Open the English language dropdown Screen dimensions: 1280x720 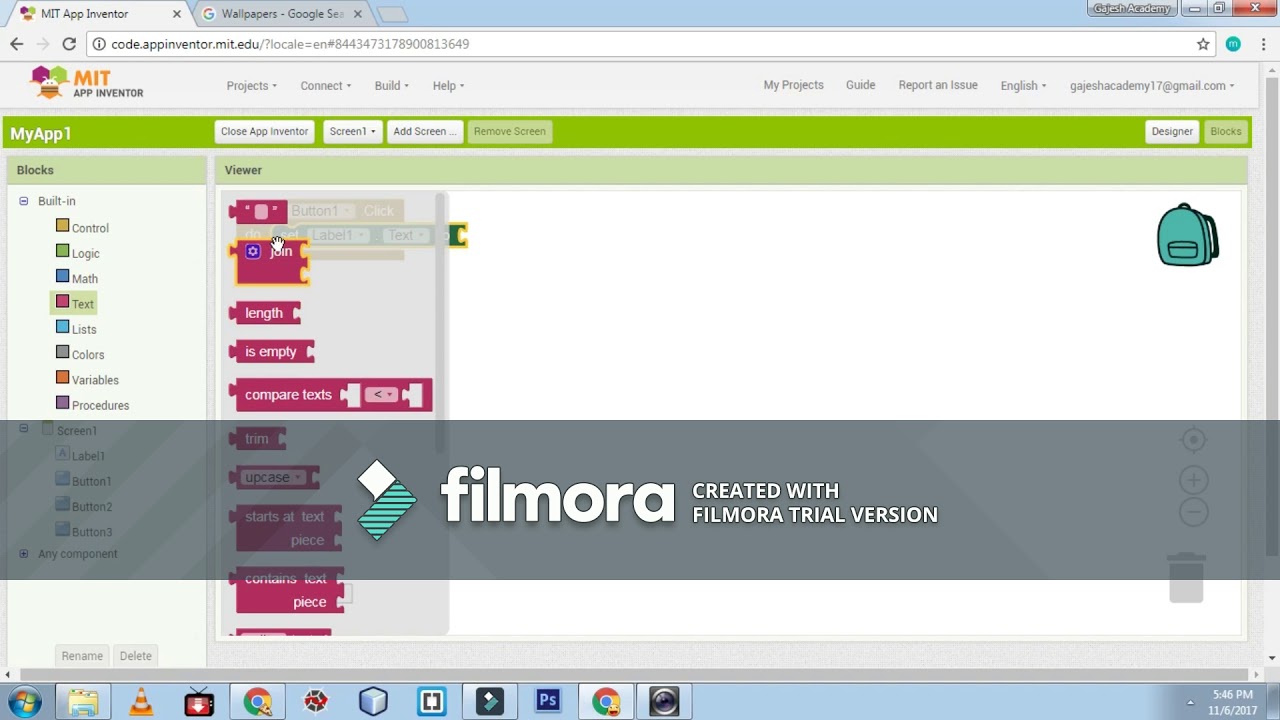click(x=1024, y=86)
